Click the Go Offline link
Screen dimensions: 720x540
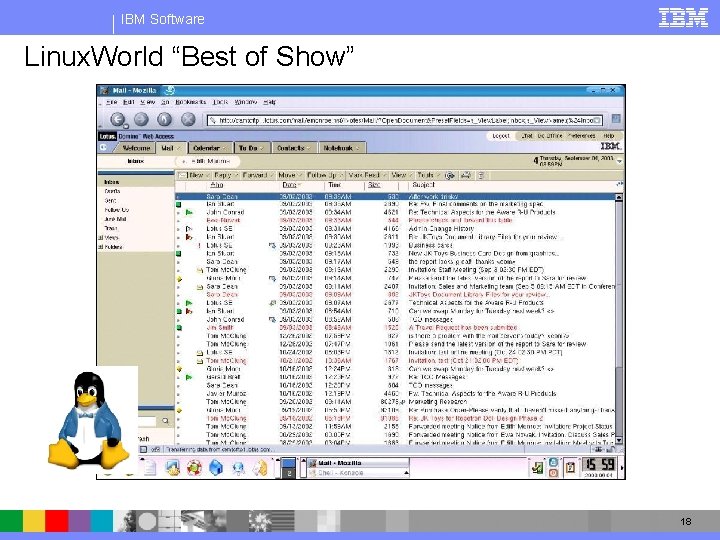(550, 136)
